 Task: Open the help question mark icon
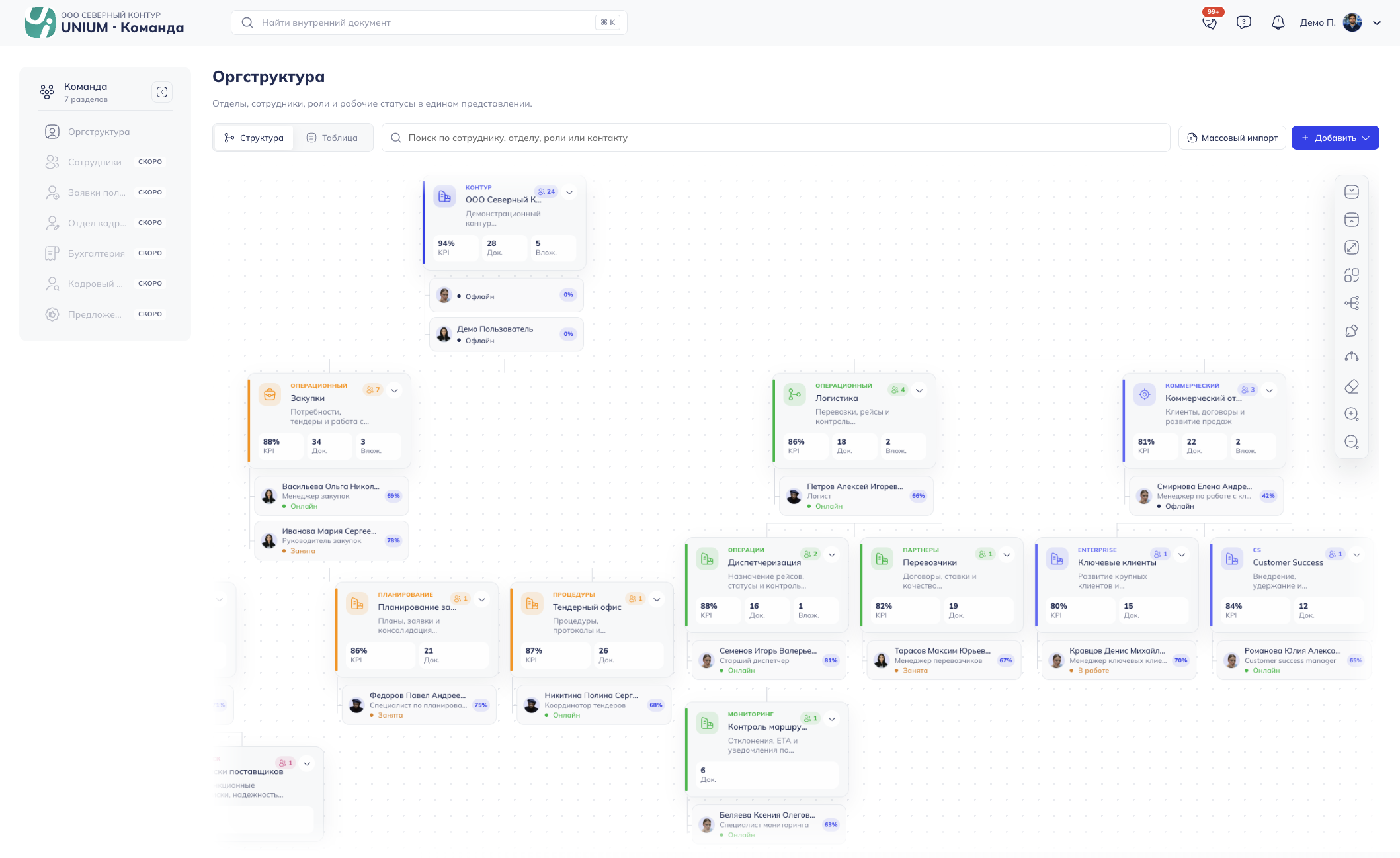[1244, 22]
